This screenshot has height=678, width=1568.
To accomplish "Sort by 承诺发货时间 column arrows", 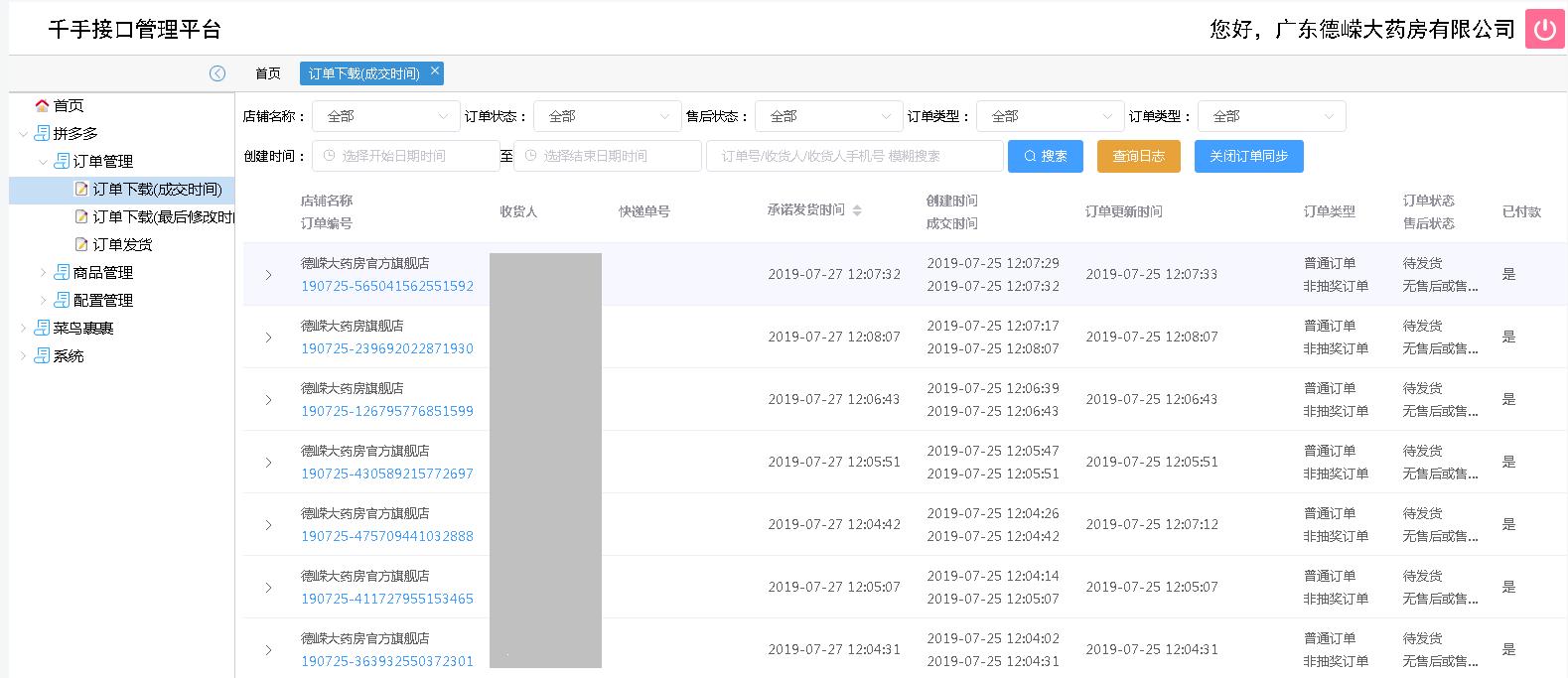I will [x=857, y=210].
